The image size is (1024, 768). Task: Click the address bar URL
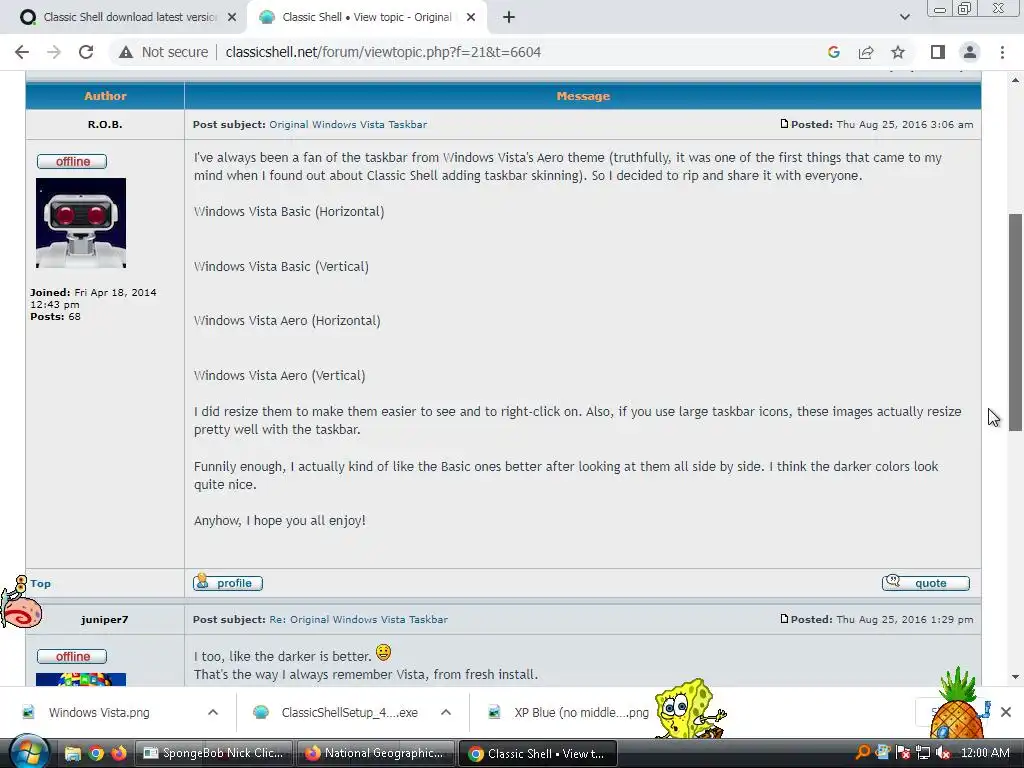(383, 52)
